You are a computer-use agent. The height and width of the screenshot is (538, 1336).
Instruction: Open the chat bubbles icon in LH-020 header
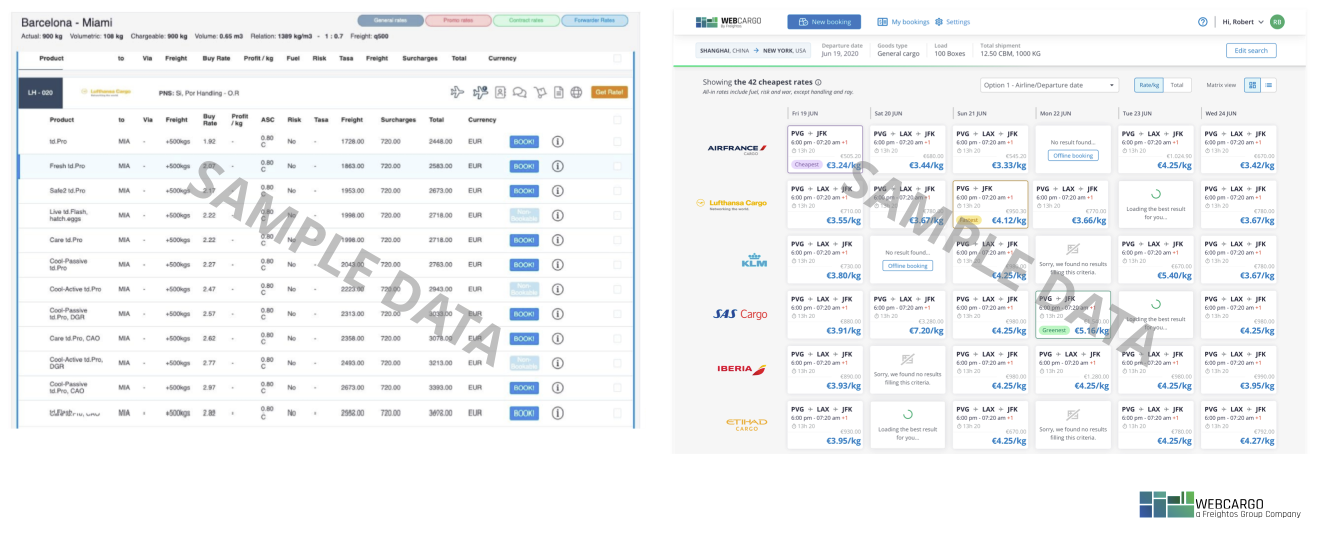click(520, 92)
